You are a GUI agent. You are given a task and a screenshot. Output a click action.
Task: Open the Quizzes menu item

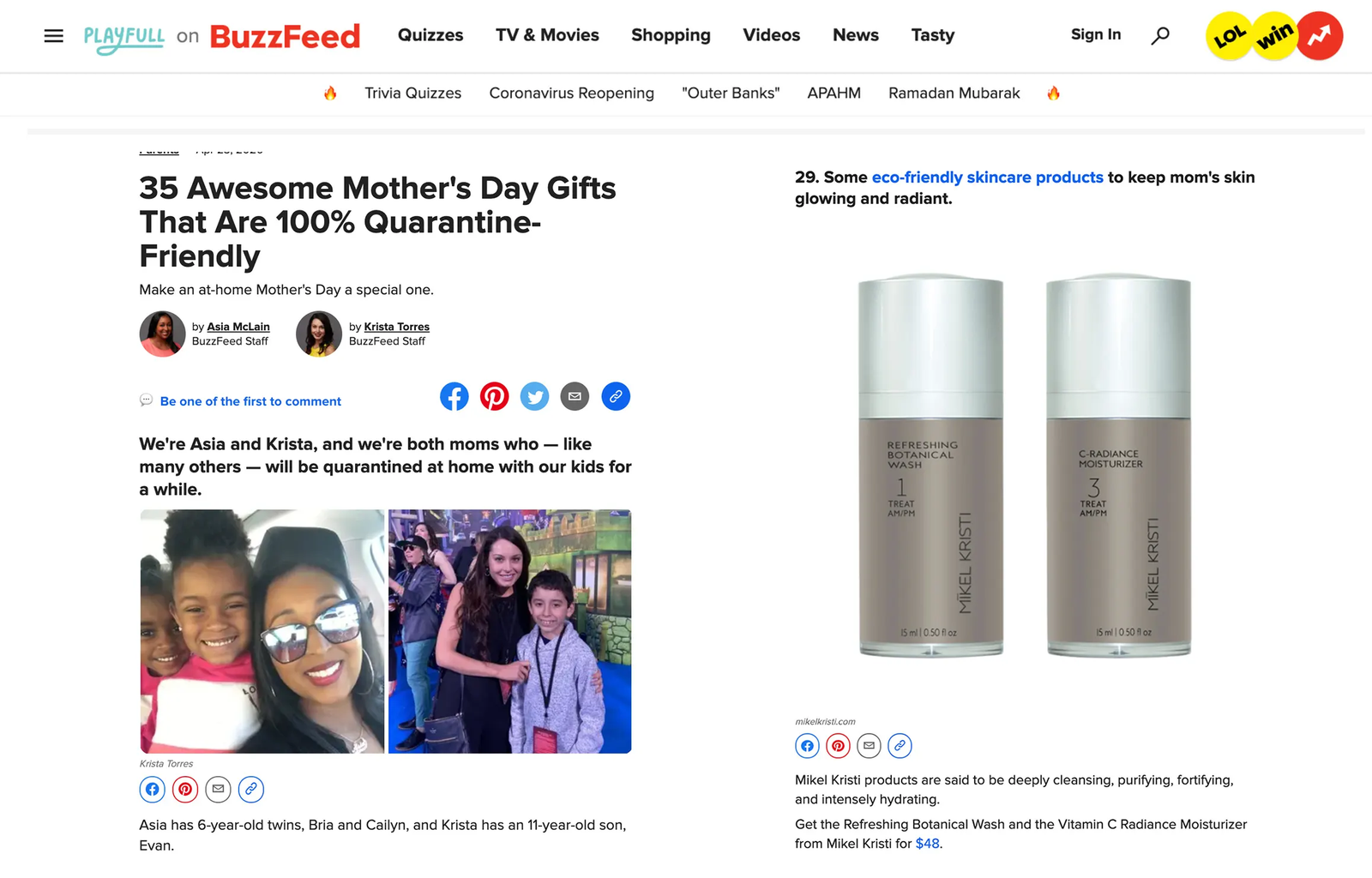pyautogui.click(x=430, y=35)
